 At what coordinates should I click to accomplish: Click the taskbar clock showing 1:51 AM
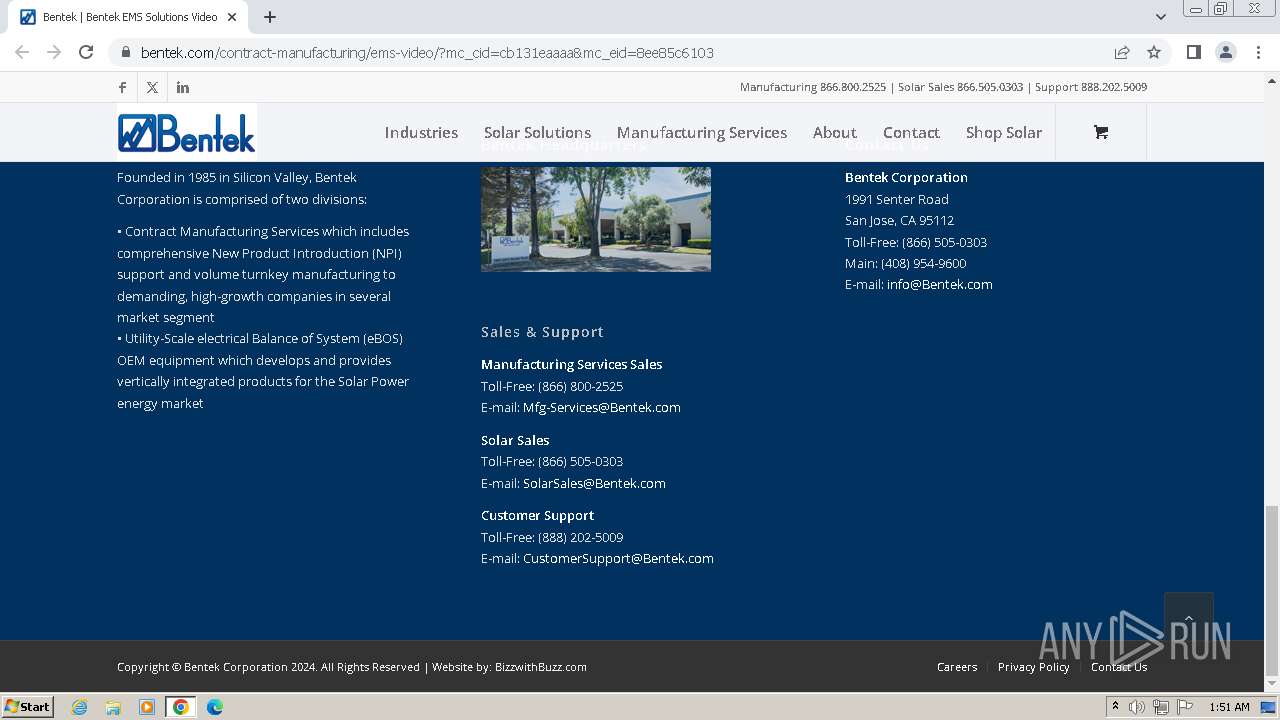coord(1229,707)
